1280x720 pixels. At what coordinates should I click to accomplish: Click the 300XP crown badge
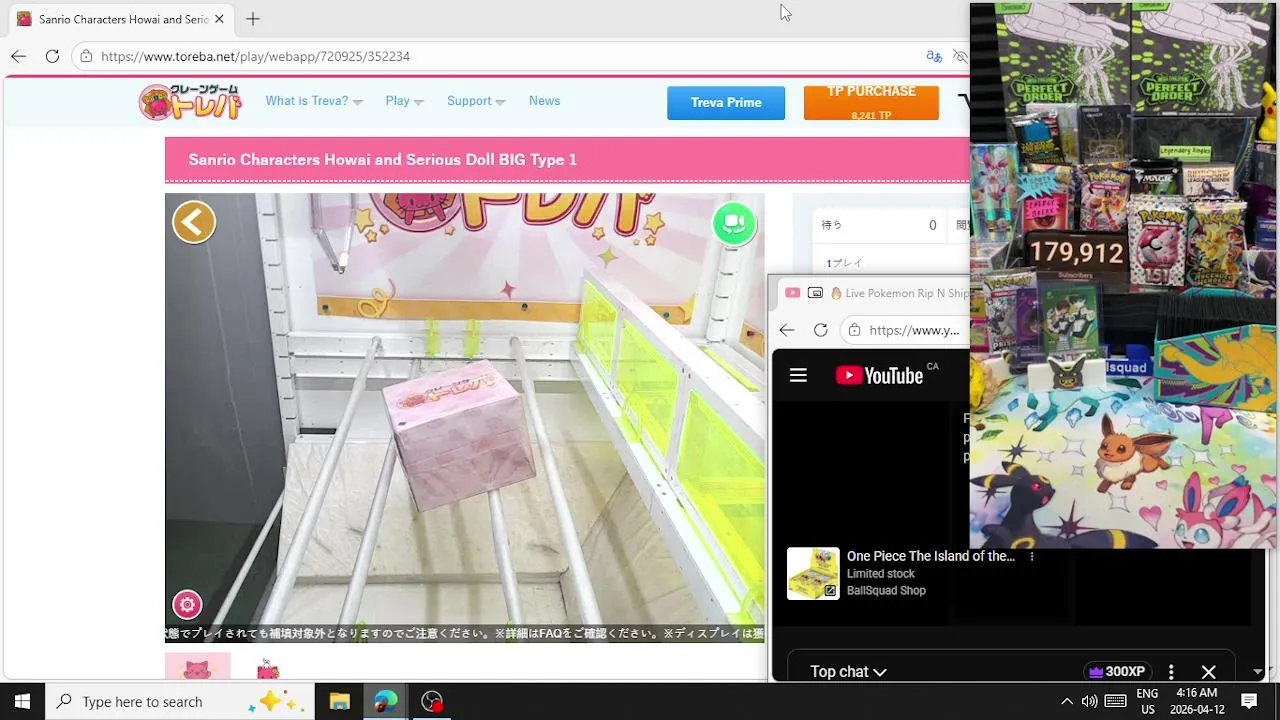(x=1117, y=672)
